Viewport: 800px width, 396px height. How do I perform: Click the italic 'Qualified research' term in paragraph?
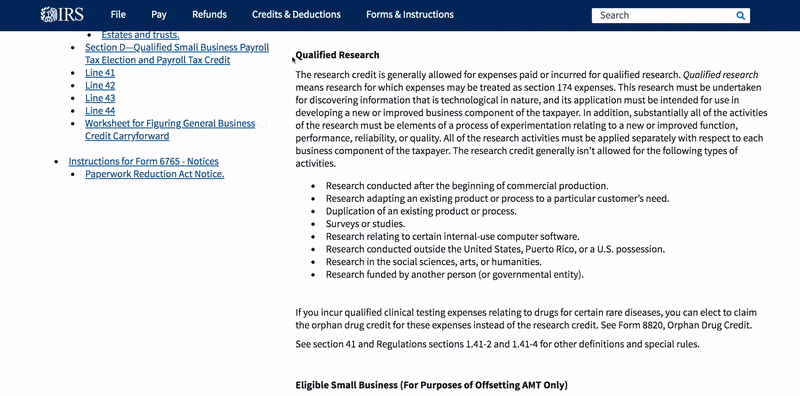720,75
